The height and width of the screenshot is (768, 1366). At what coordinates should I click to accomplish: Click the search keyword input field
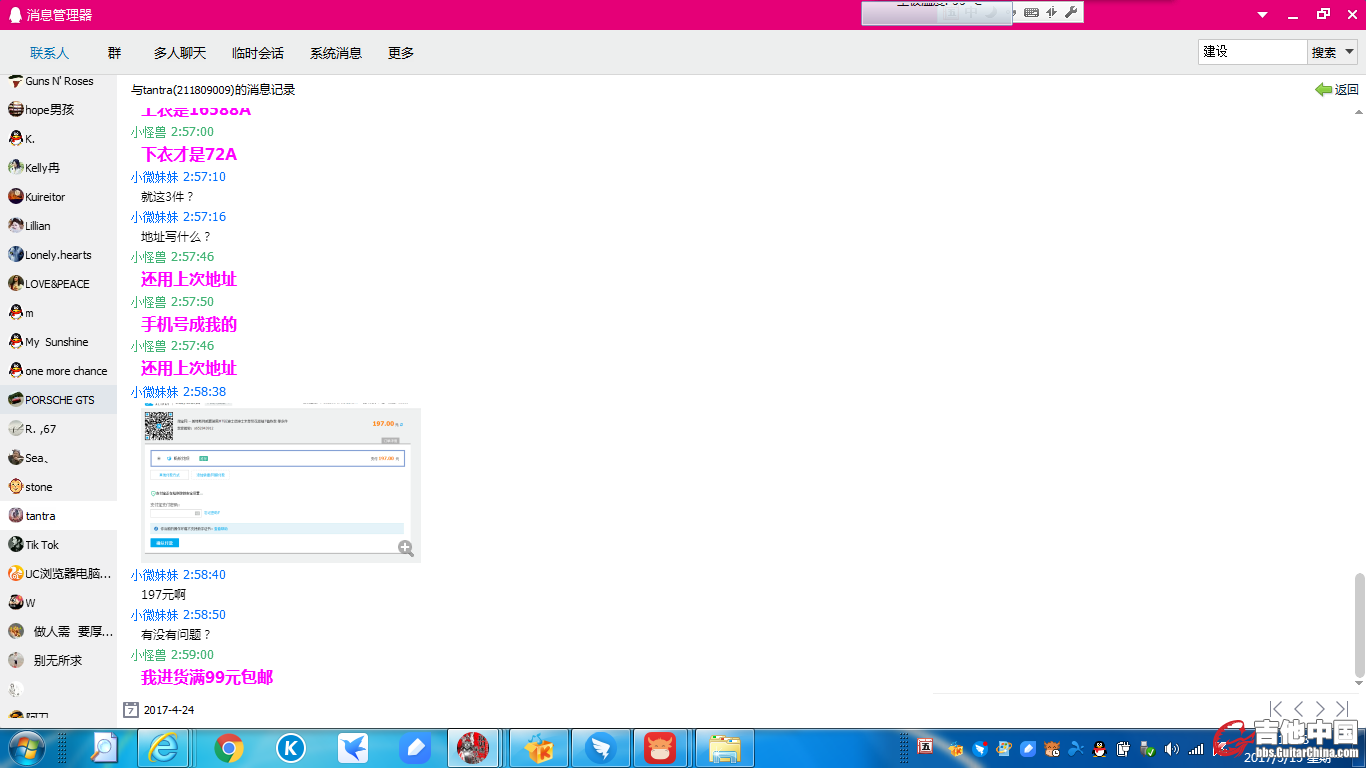(x=1252, y=52)
